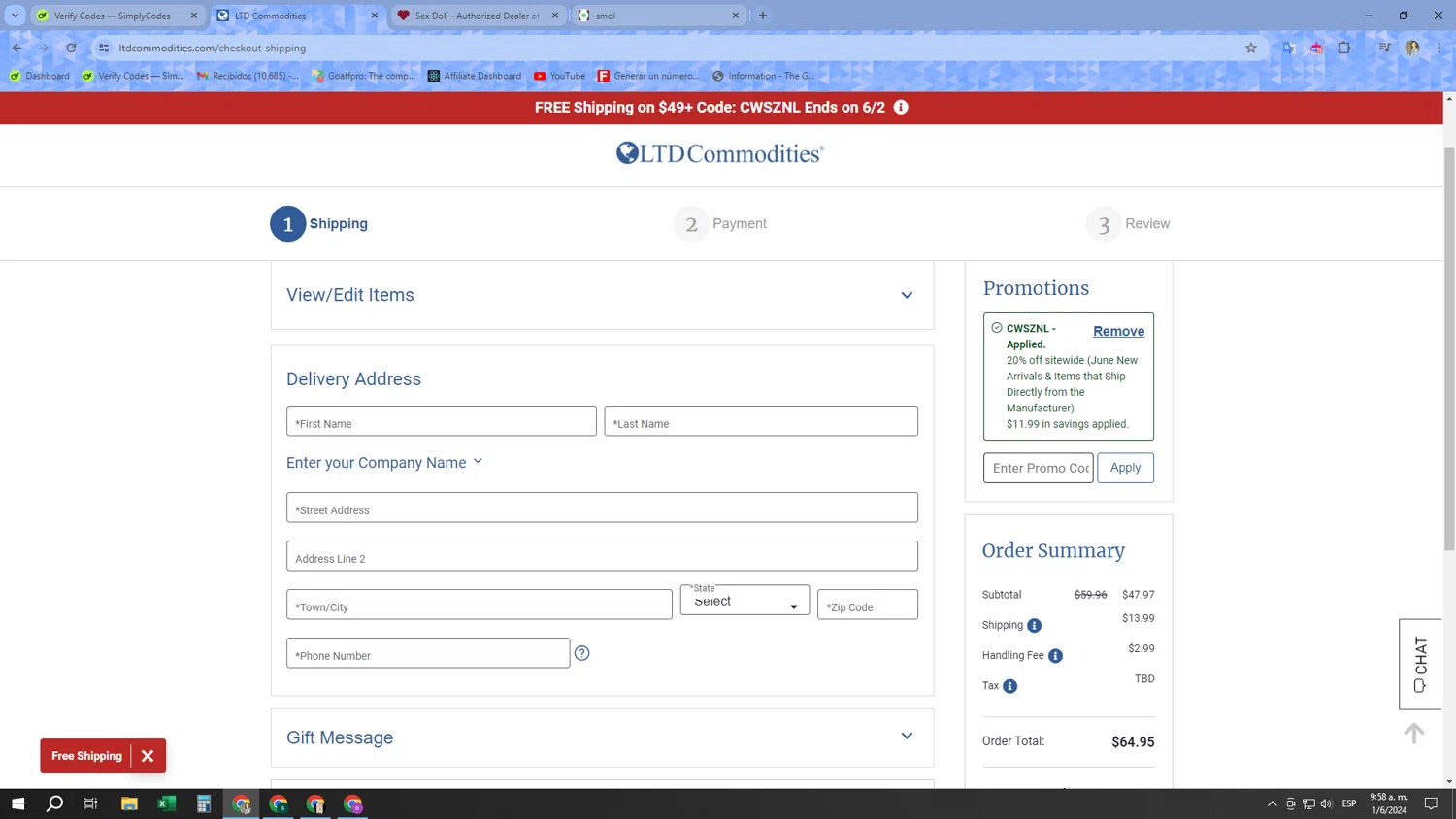This screenshot has height=819, width=1456.
Task: Click the ESP language indicator
Action: click(1349, 803)
